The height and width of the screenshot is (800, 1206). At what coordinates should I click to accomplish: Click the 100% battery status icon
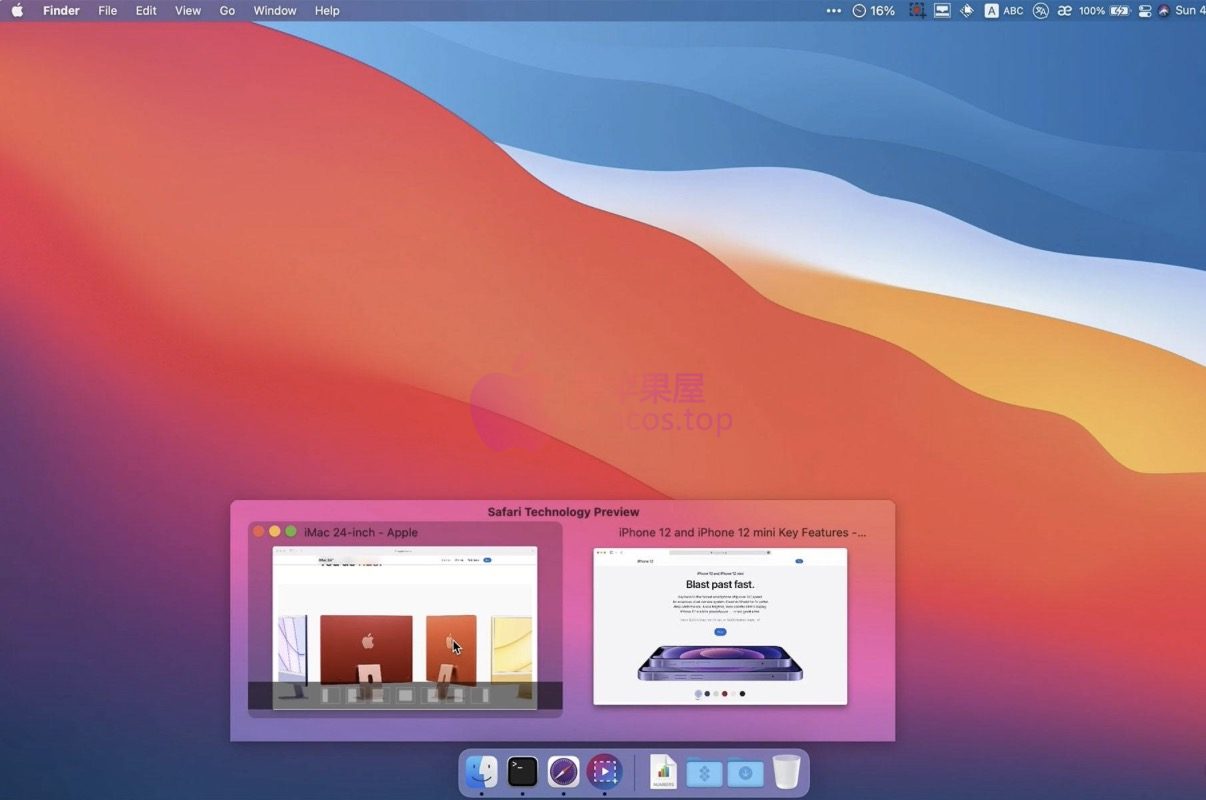pyautogui.click(x=1104, y=10)
